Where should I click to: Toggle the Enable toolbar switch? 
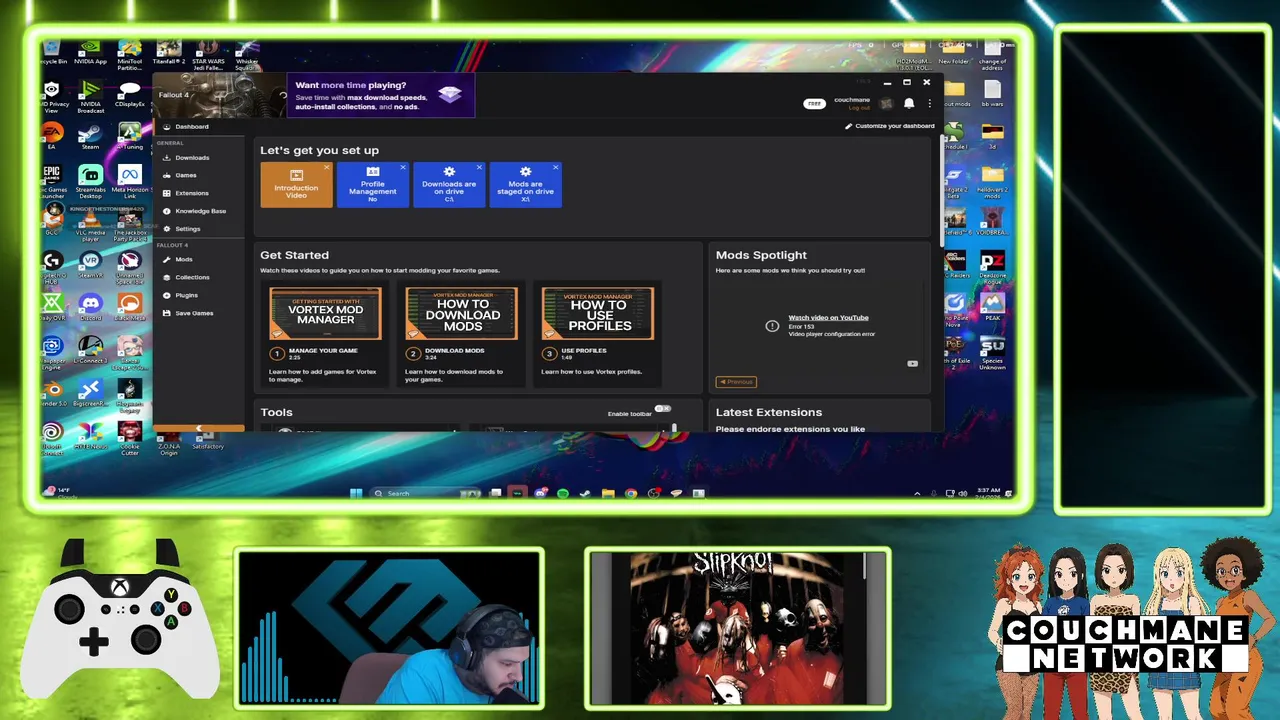coord(663,409)
